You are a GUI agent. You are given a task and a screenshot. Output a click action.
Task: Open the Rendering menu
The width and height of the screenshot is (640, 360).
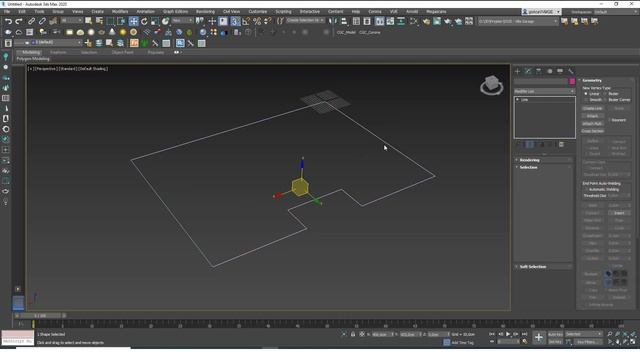click(205, 12)
